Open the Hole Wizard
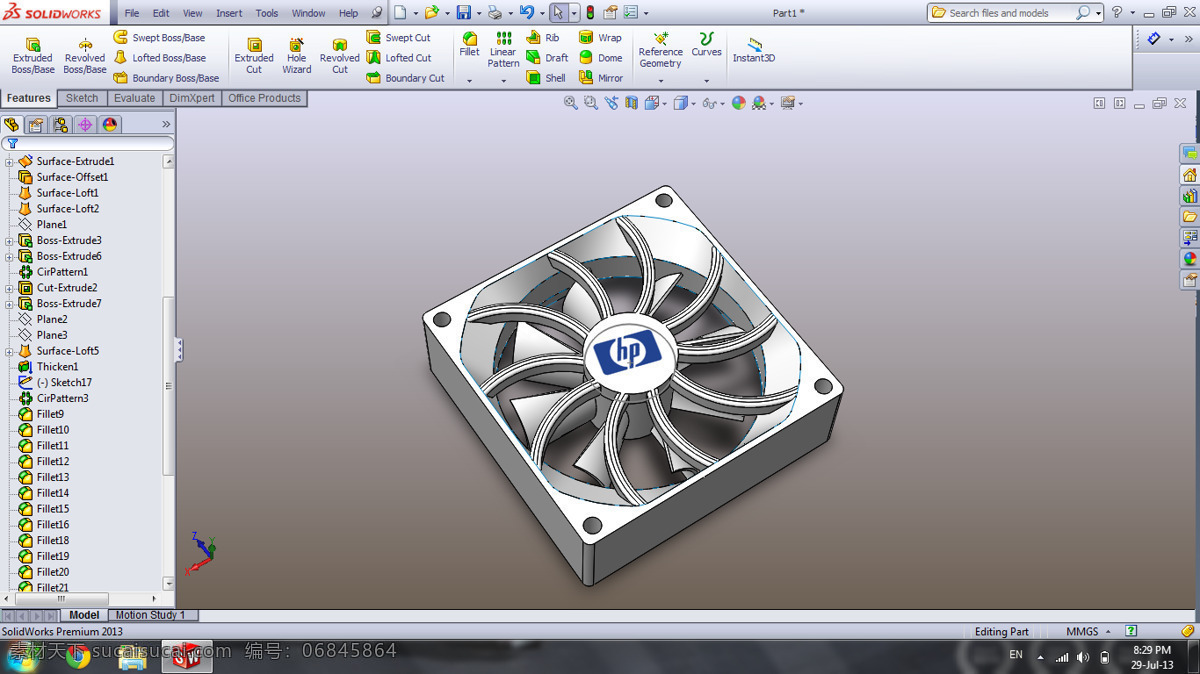The height and width of the screenshot is (674, 1200). 297,57
